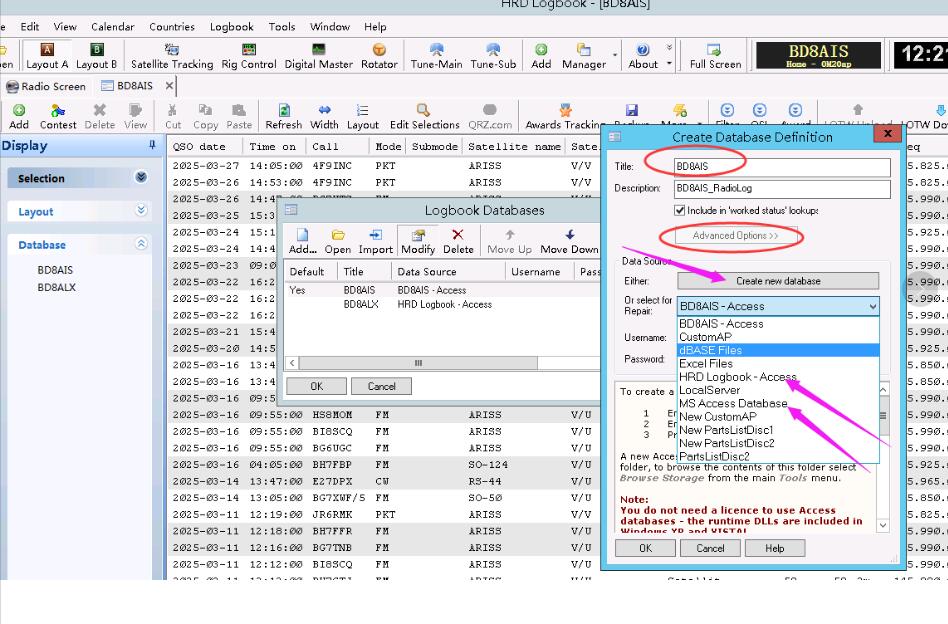Switch to Full Screen mode
Image resolution: width=948 pixels, height=624 pixels.
pyautogui.click(x=715, y=56)
